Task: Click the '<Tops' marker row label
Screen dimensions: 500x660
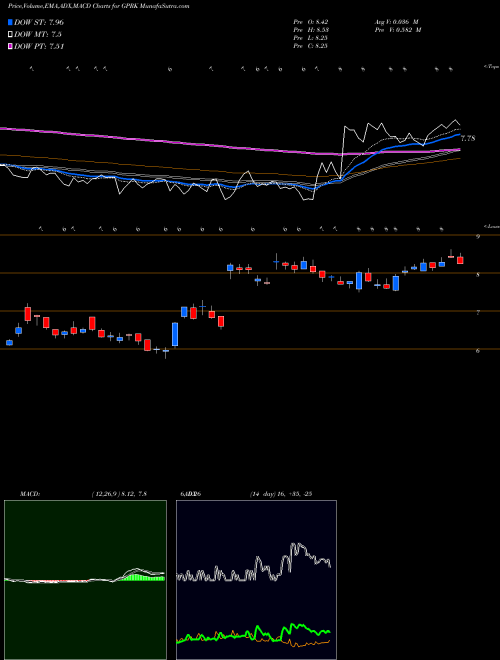Action: pos(492,67)
